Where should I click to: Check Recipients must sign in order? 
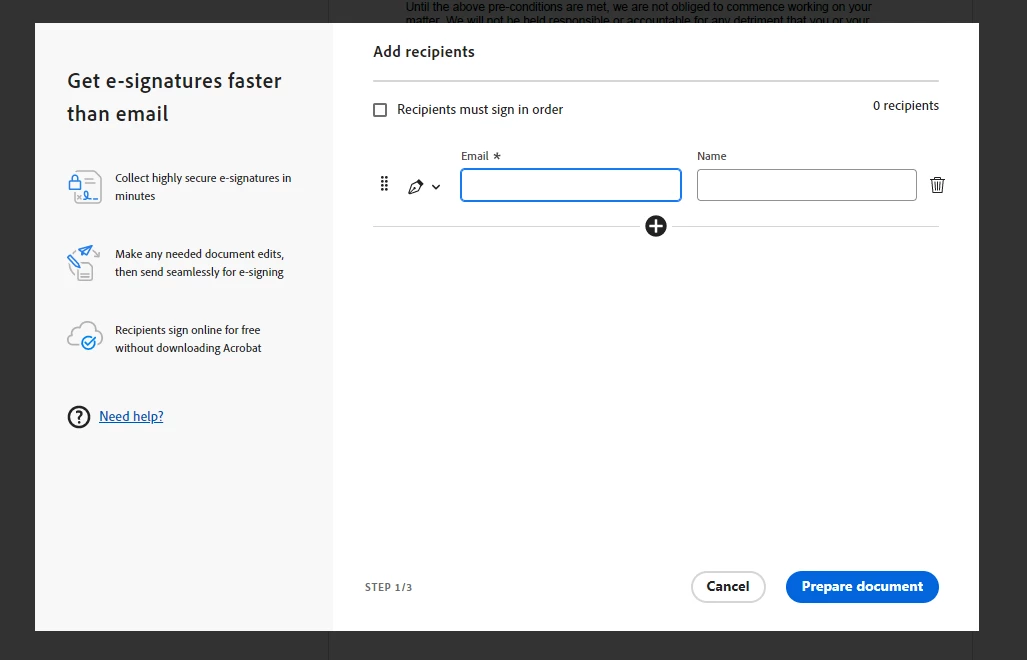point(380,110)
